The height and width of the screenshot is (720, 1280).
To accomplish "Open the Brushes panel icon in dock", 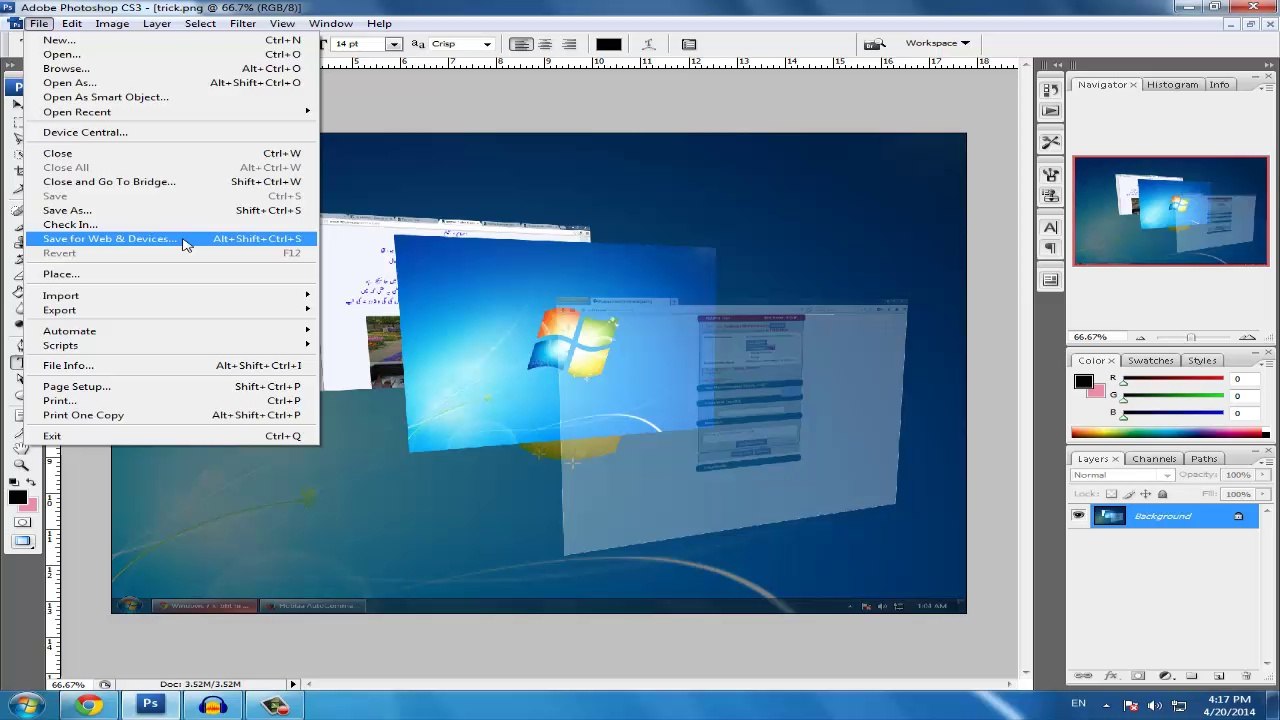I will point(1050,175).
